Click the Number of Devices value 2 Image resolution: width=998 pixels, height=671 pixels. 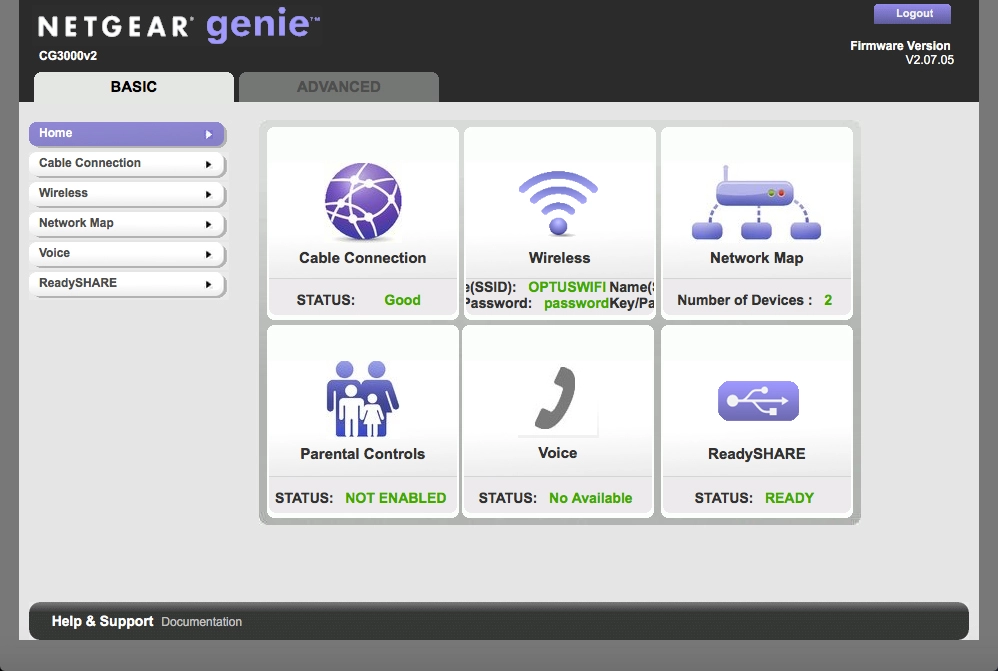coord(828,300)
